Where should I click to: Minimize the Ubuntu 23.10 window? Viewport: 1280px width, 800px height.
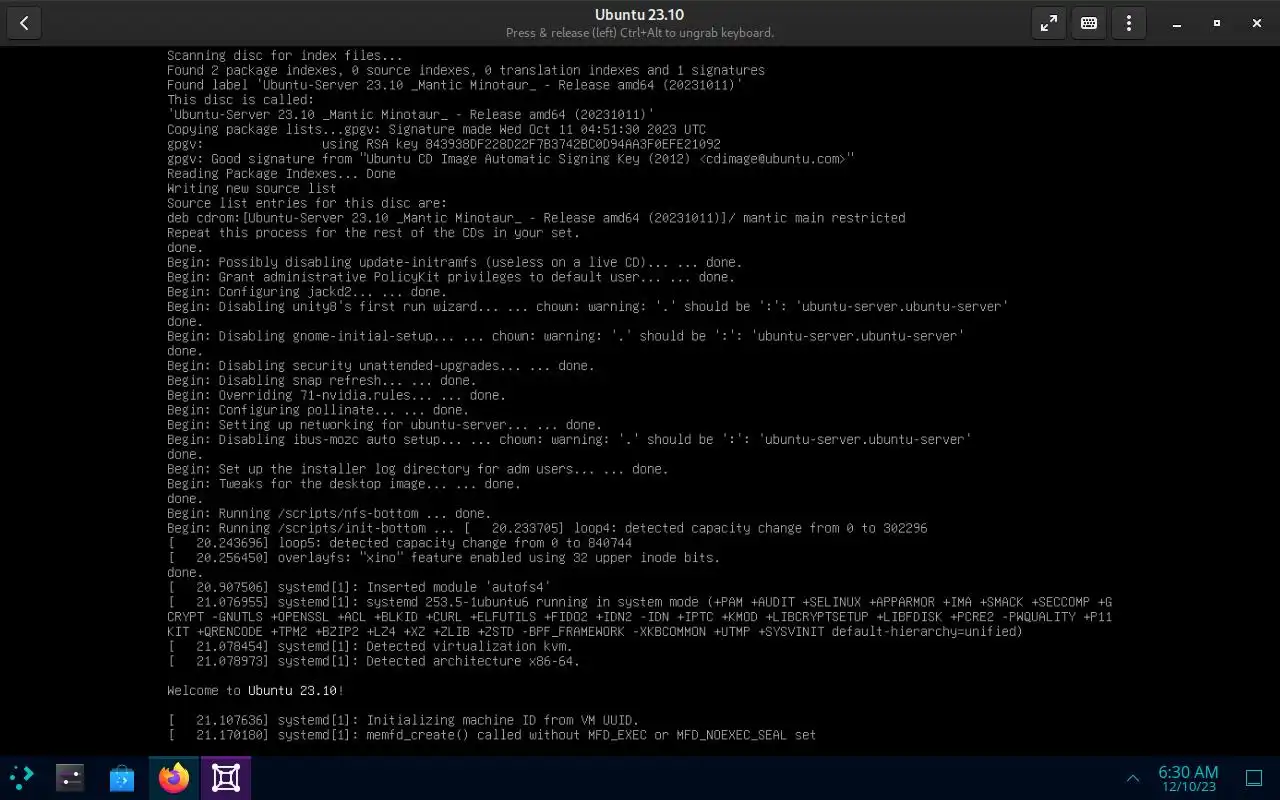click(x=1177, y=23)
